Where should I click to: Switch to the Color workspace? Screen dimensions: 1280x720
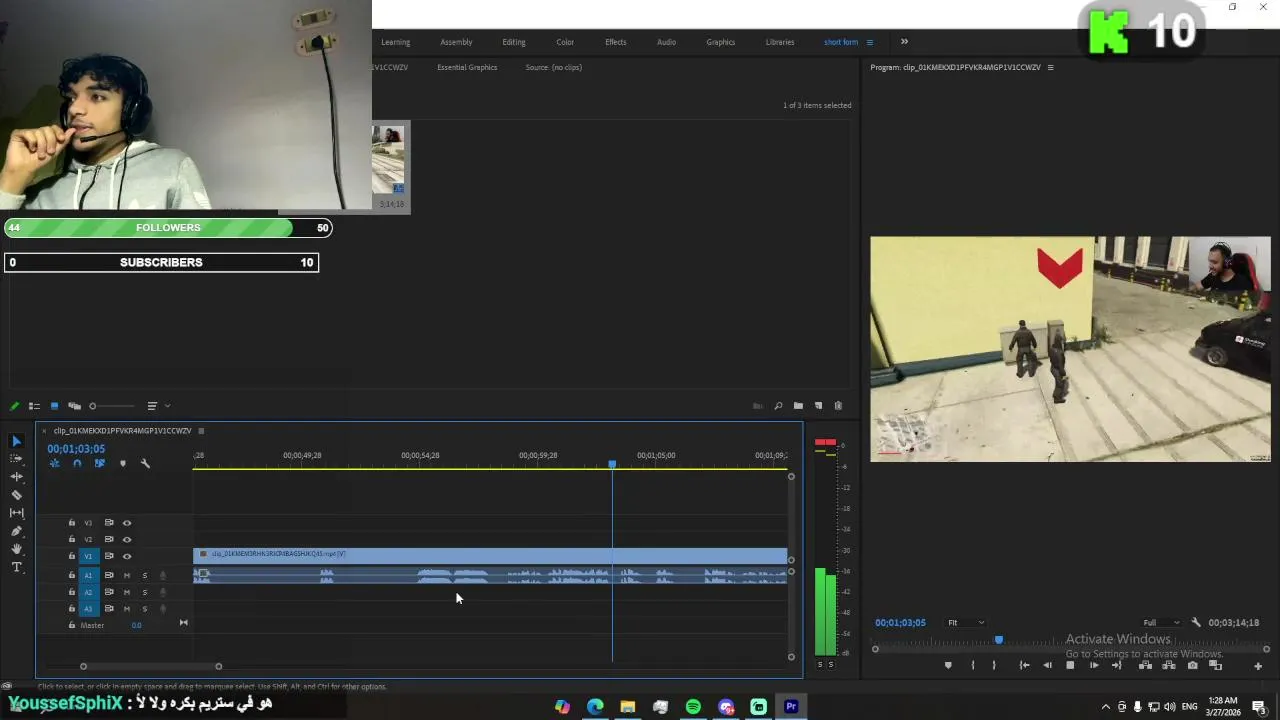coord(565,42)
